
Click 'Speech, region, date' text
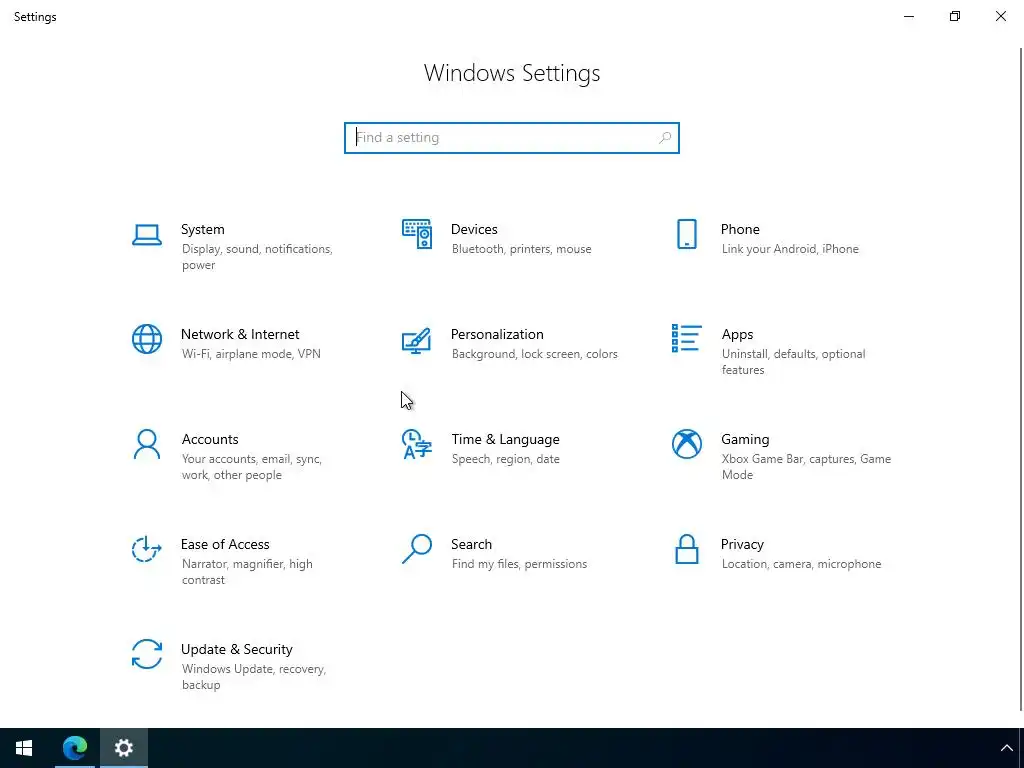tap(505, 459)
